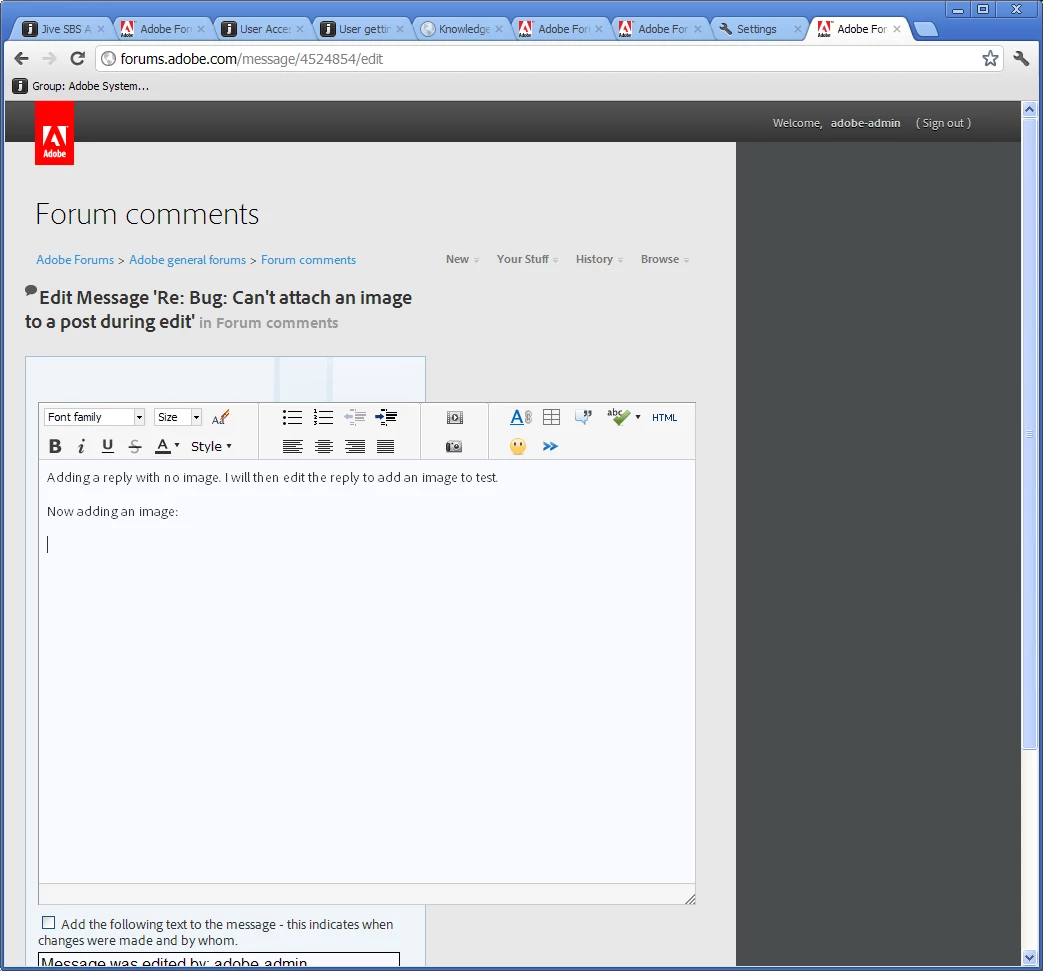Apply underline formatting
This screenshot has height=971, width=1043.
(x=107, y=446)
